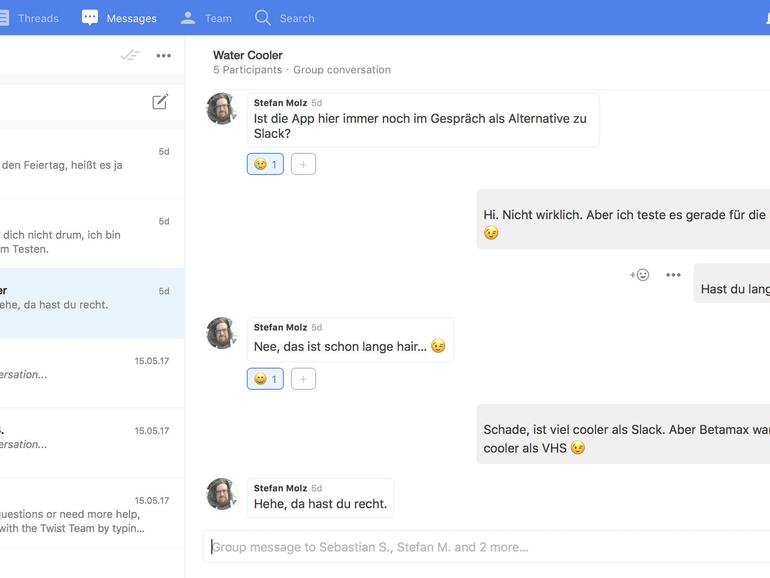The image size is (770, 578).
Task: Click the add emoji reaction icon beside ellipsis
Action: coord(639,275)
